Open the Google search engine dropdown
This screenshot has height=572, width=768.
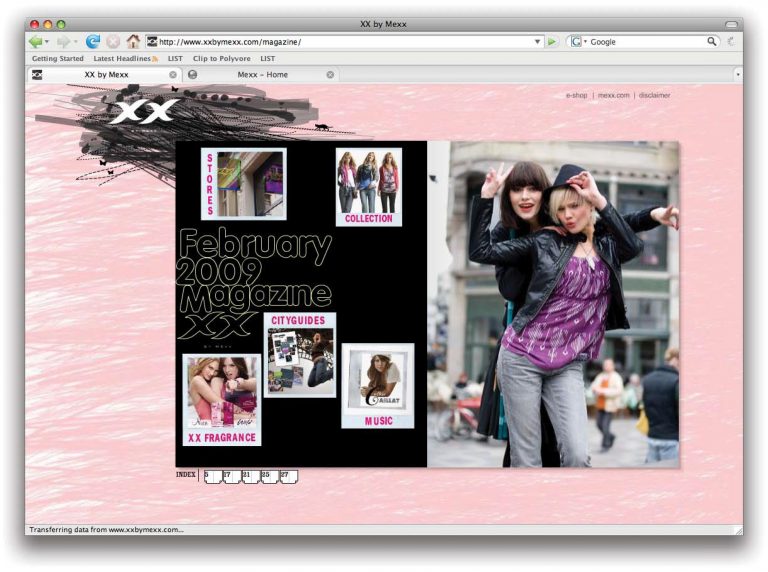(578, 42)
